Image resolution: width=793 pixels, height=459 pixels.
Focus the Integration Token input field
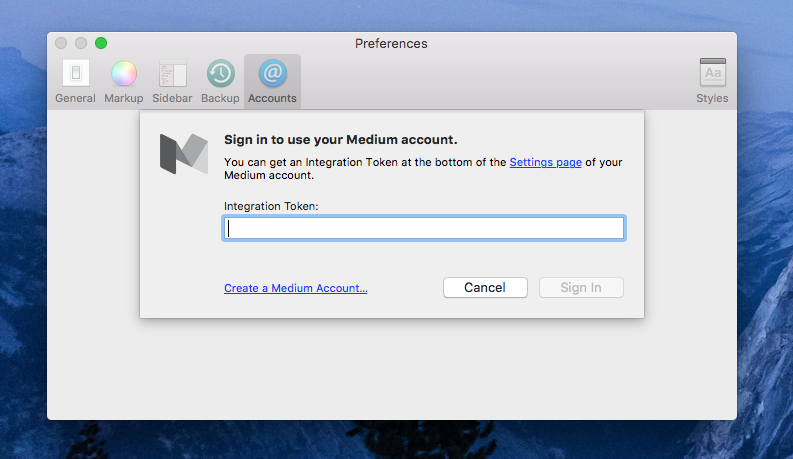tap(424, 228)
